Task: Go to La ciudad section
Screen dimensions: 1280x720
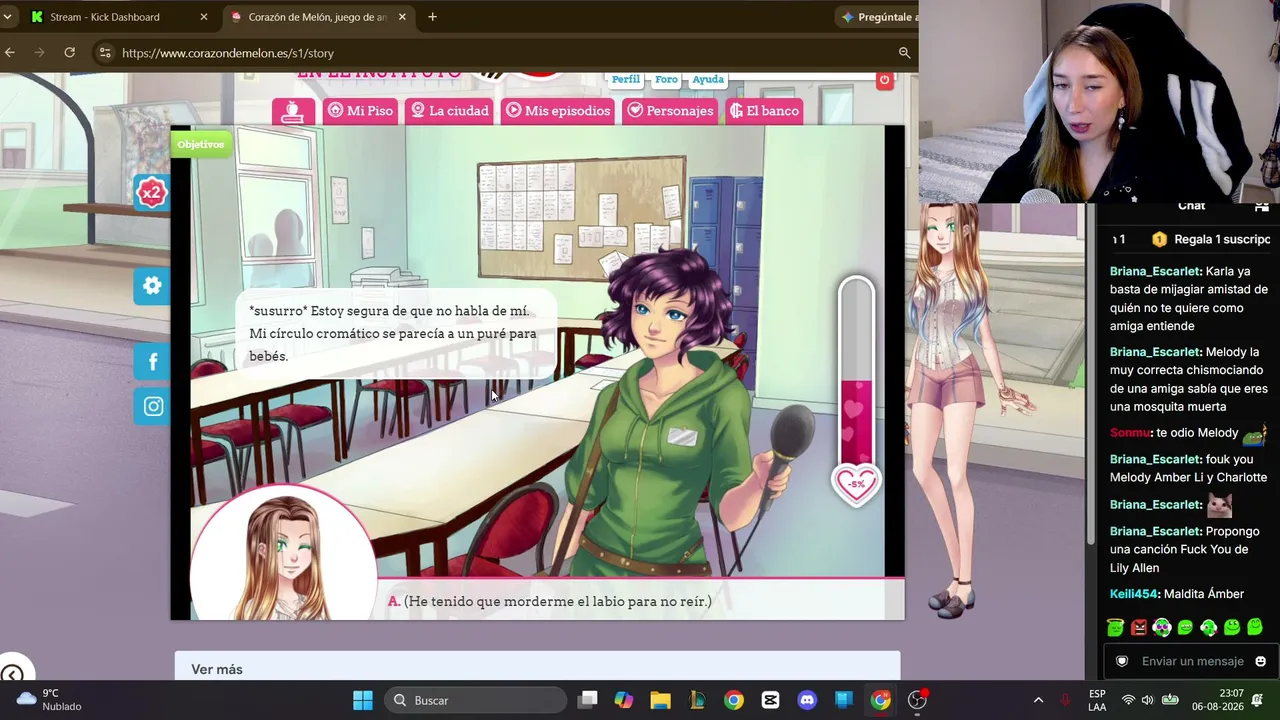Action: tap(449, 111)
